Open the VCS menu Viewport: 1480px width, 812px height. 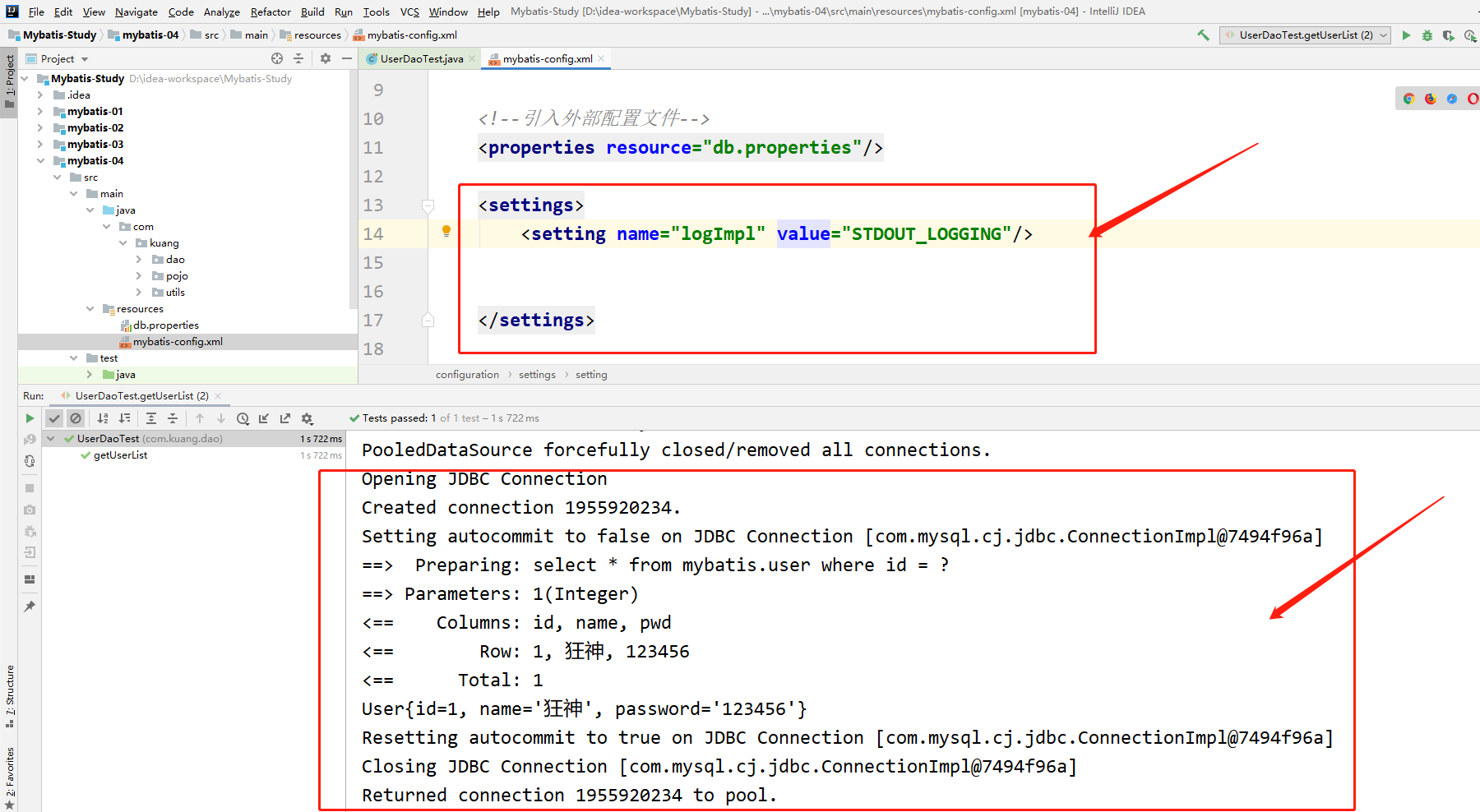(409, 12)
